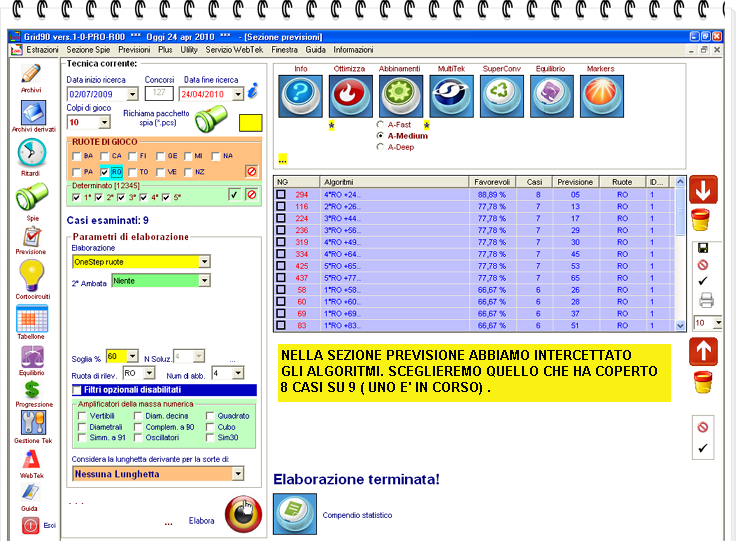Click the Ottimizza flame button
The image size is (736, 541).
351,96
